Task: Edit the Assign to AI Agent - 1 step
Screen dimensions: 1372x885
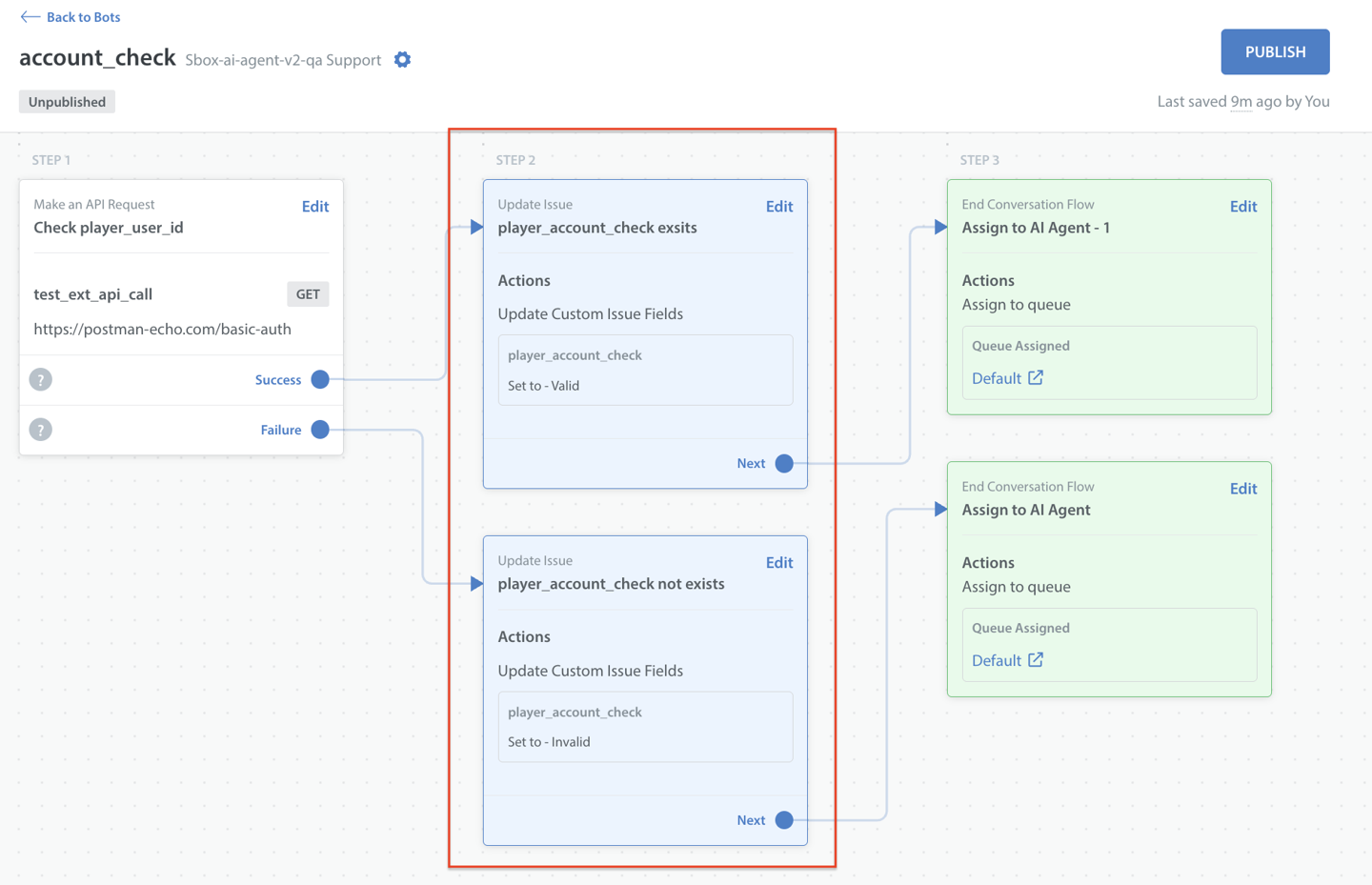Action: [1242, 207]
